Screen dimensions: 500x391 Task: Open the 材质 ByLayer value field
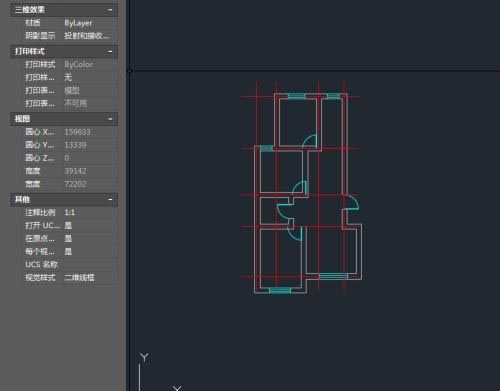point(90,23)
